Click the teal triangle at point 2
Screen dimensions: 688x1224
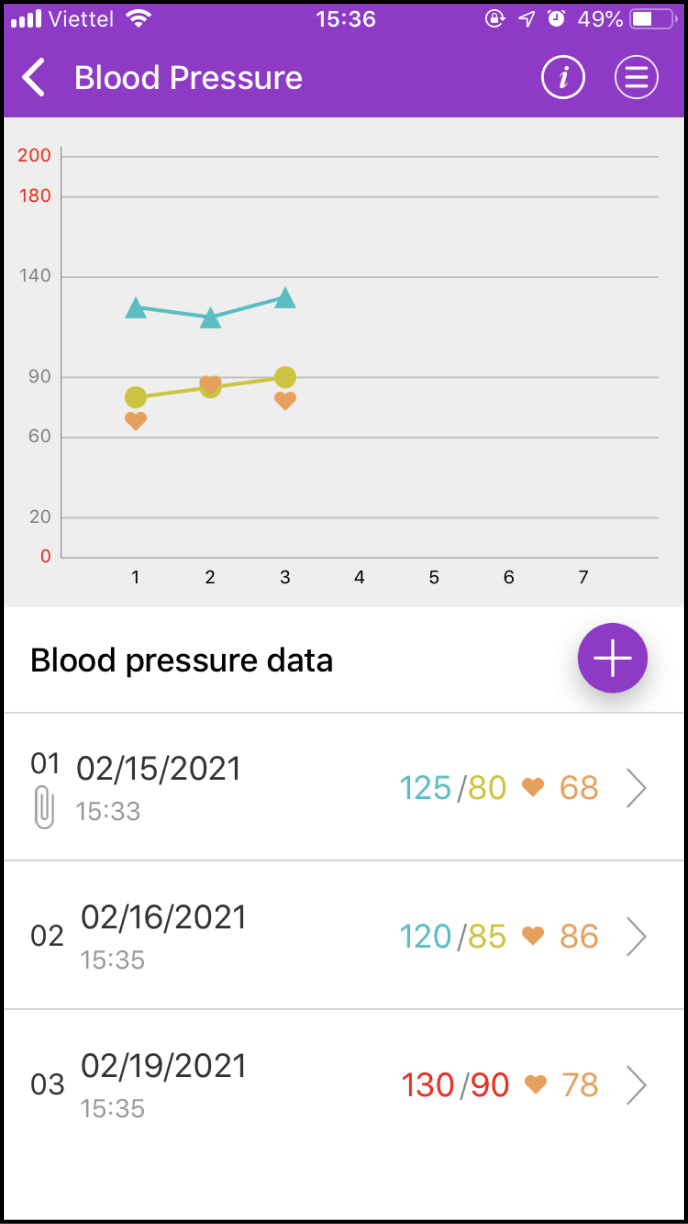point(210,318)
